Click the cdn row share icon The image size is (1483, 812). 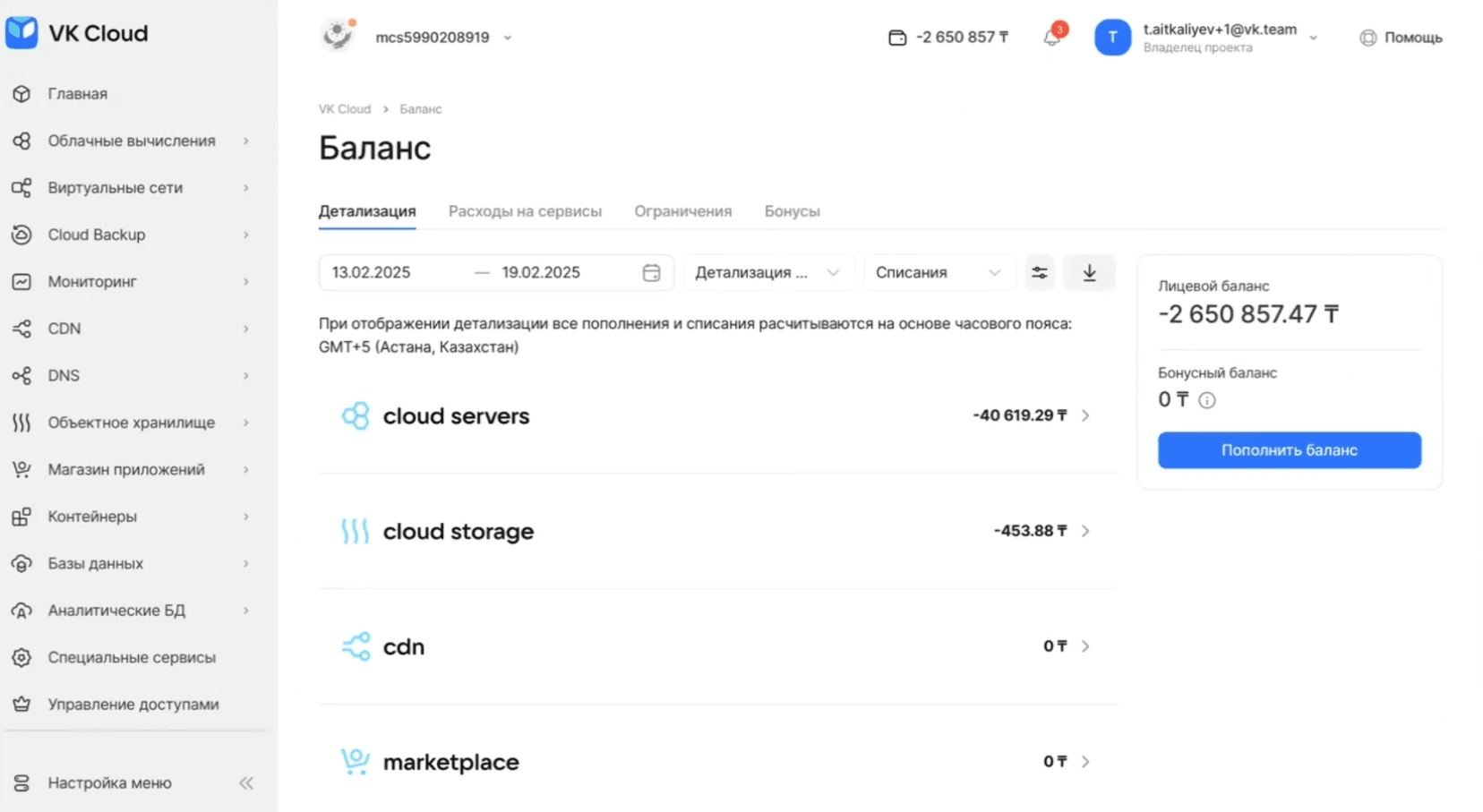pos(356,646)
